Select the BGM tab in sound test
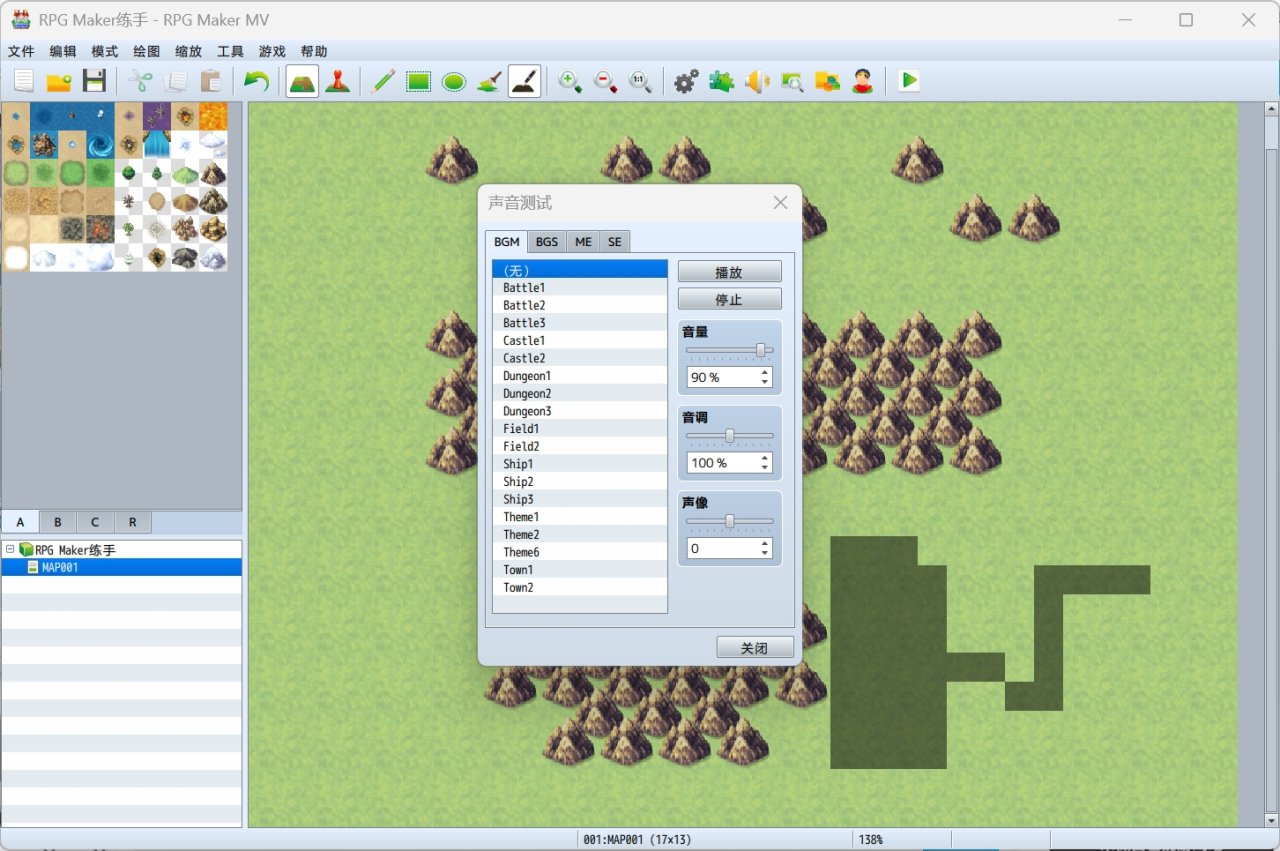This screenshot has height=851, width=1280. coord(507,242)
